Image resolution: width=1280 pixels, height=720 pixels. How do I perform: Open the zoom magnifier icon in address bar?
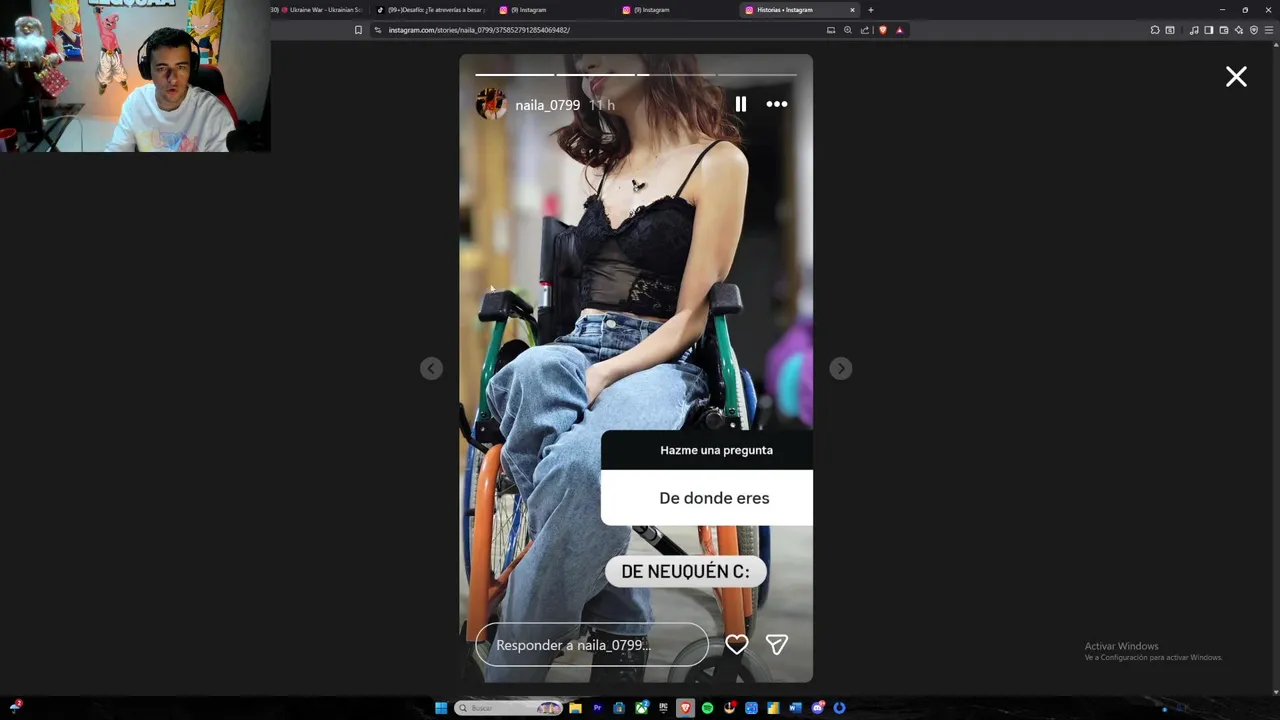[x=848, y=30]
